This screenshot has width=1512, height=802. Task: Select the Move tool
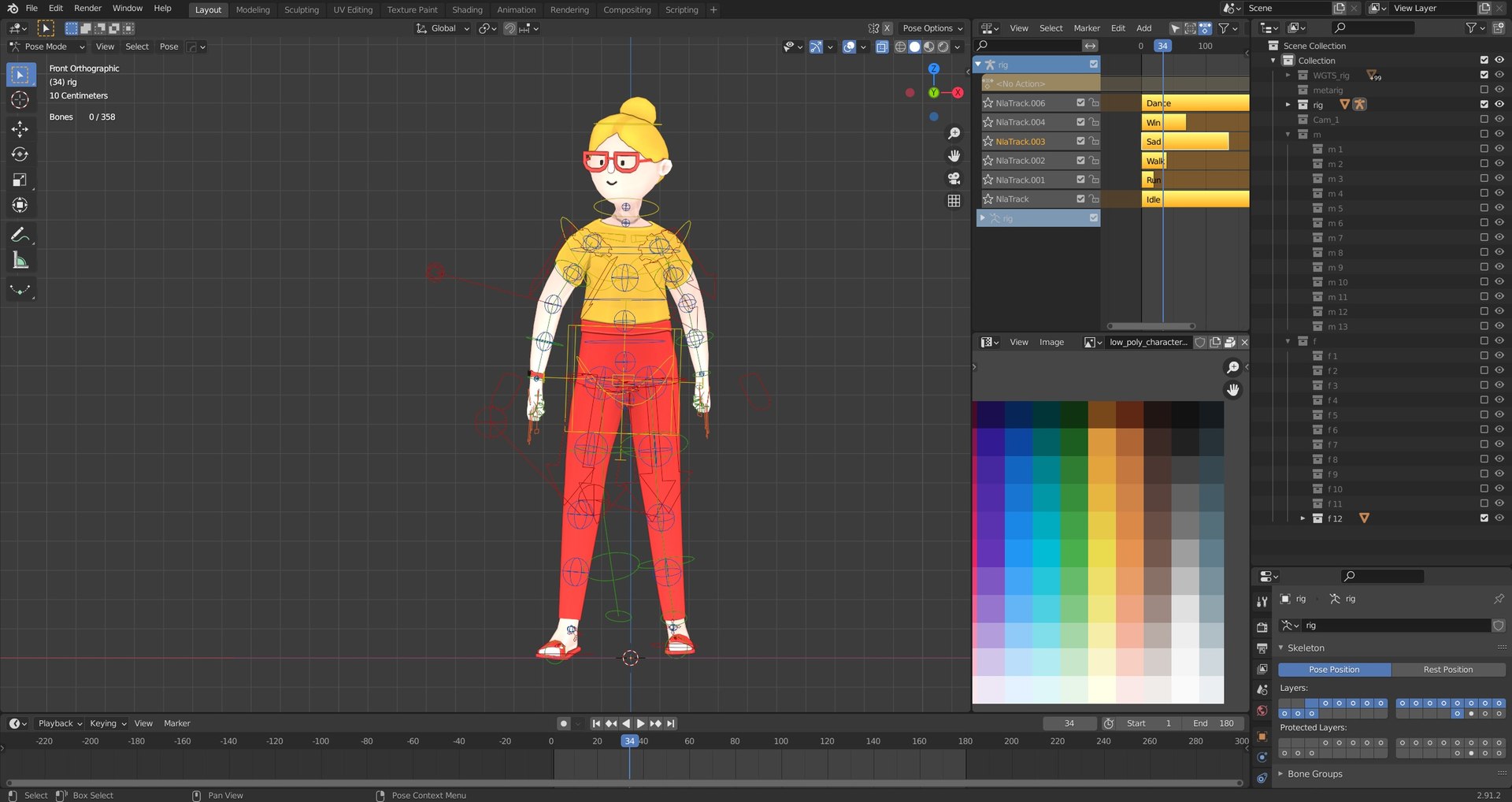20,128
